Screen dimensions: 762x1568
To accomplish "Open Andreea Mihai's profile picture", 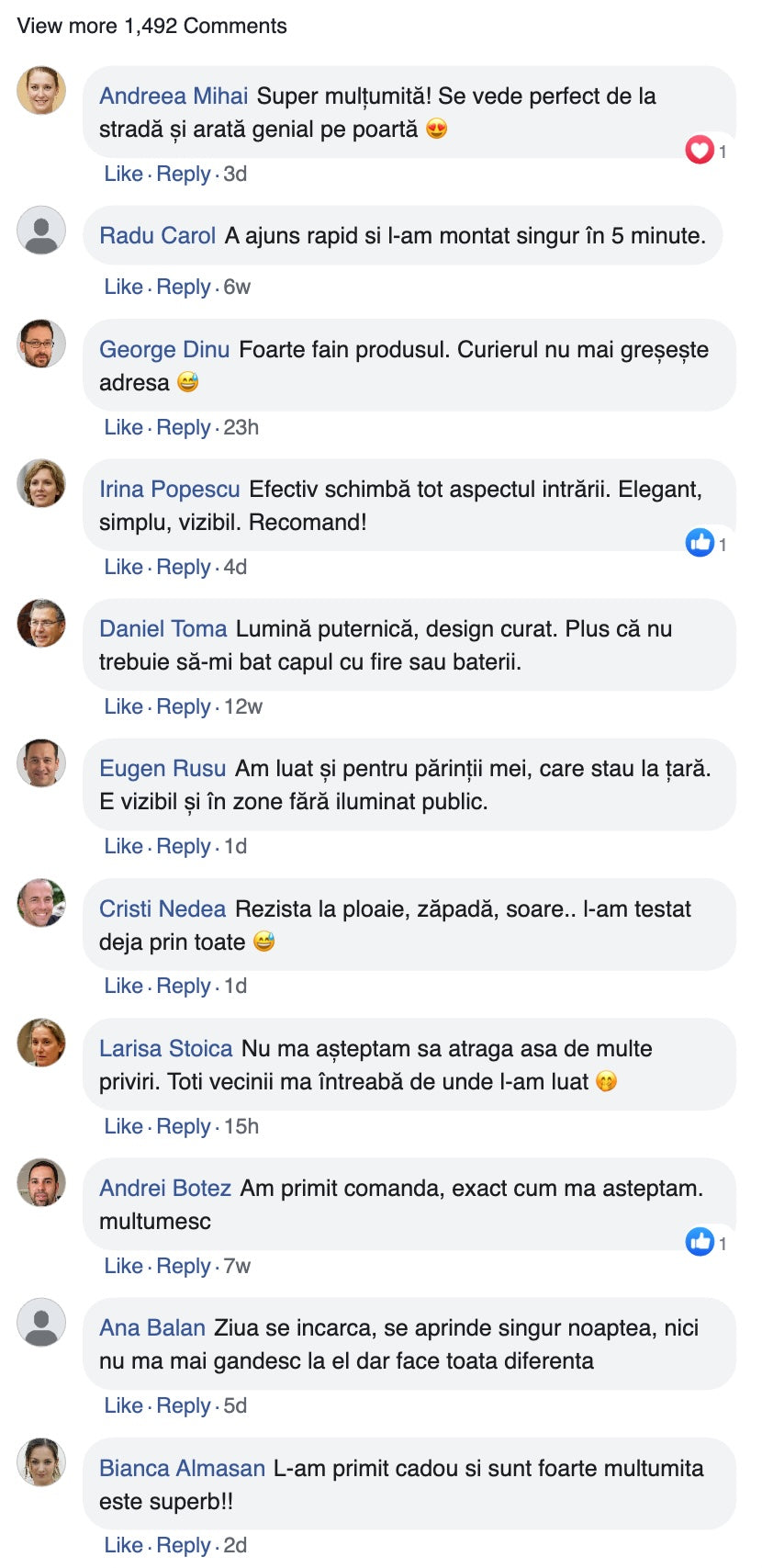I will click(41, 90).
